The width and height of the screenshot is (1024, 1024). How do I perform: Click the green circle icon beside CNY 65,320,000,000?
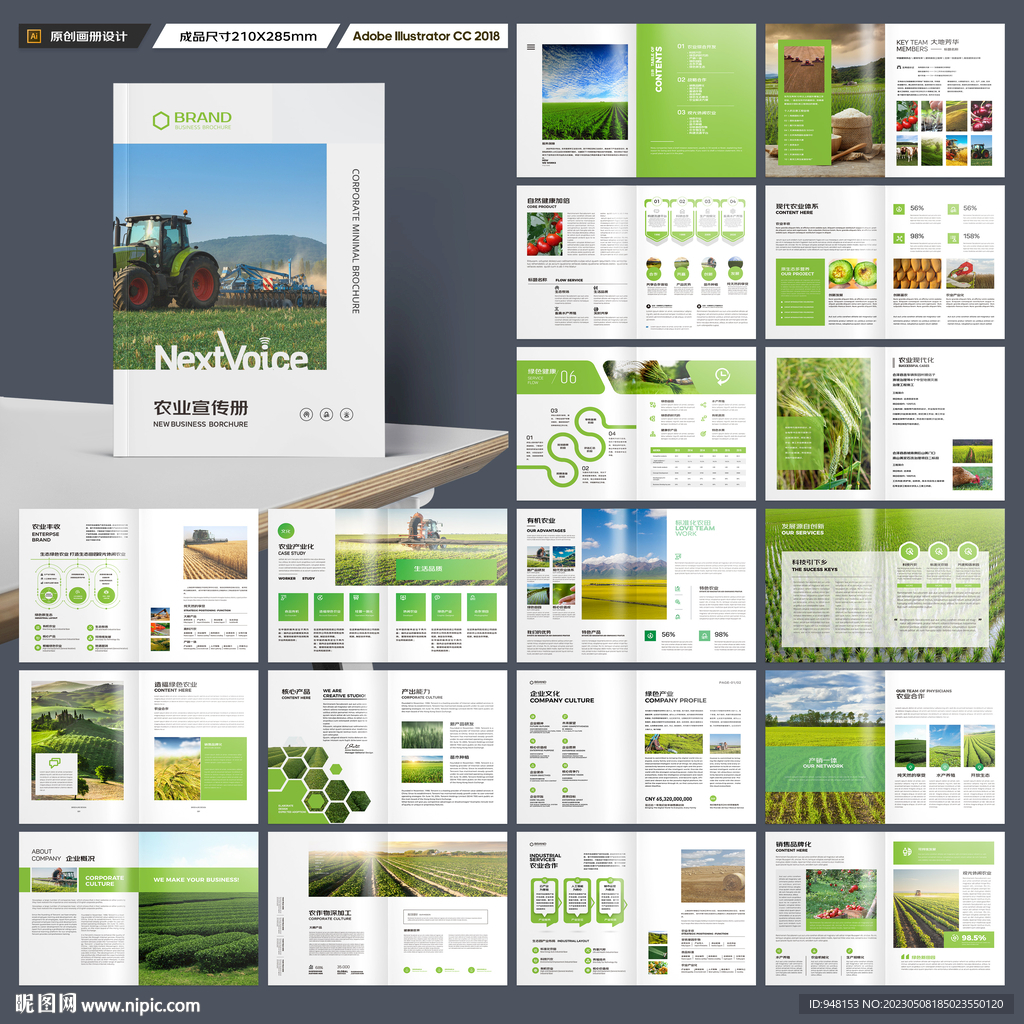click(713, 799)
